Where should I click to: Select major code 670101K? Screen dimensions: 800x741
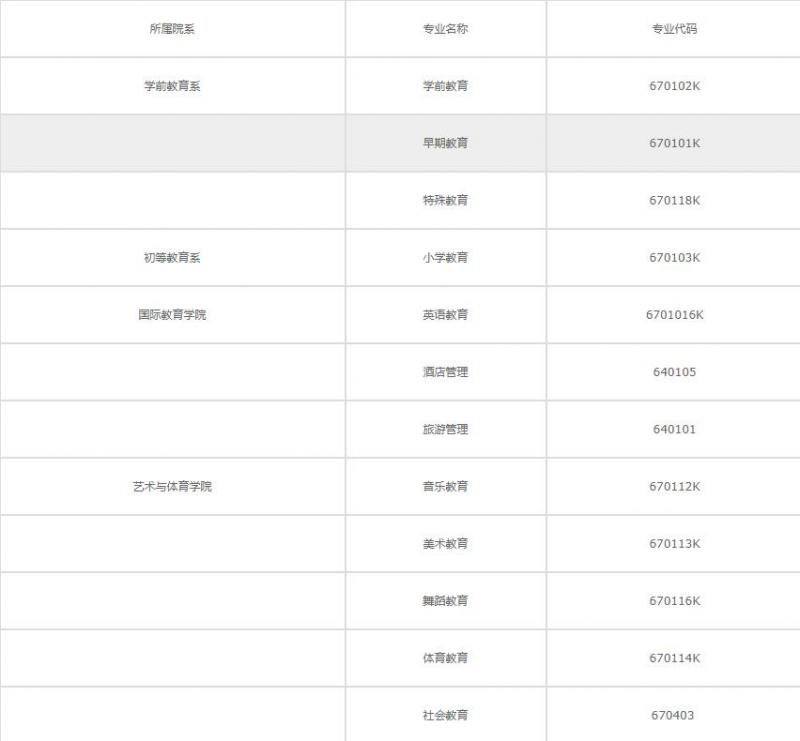pos(674,143)
